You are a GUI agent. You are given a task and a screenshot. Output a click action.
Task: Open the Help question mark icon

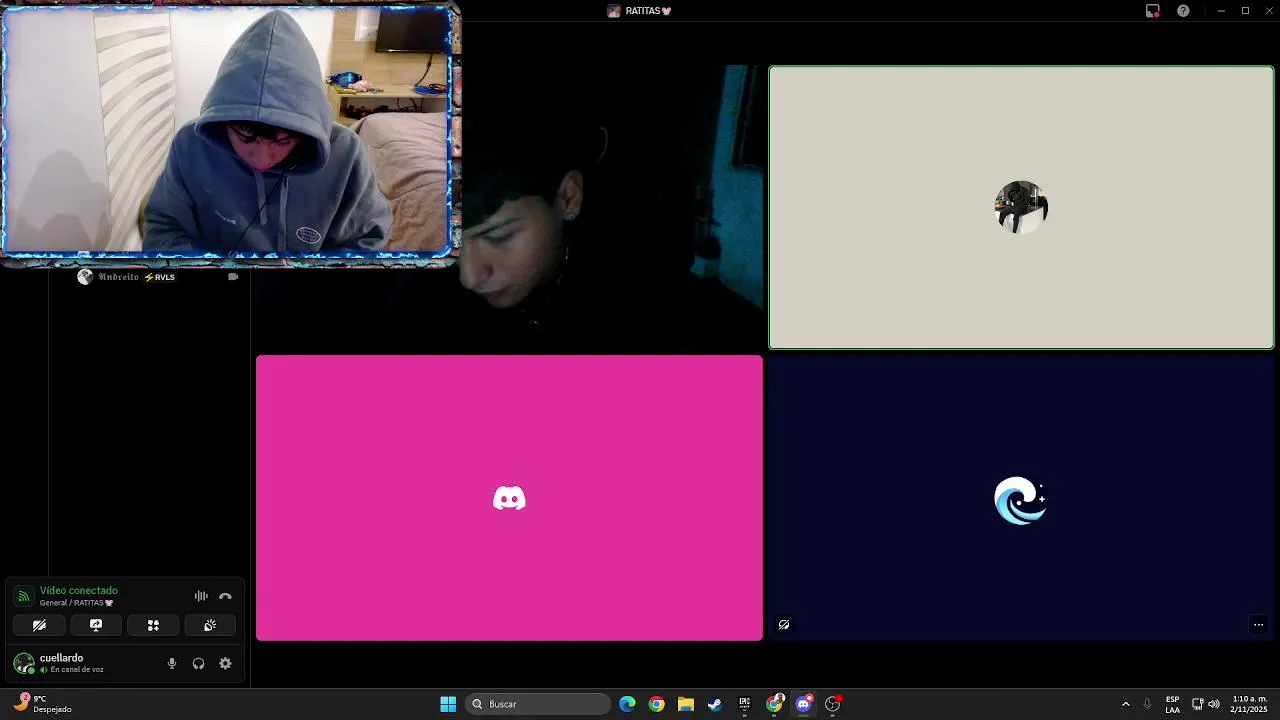pyautogui.click(x=1183, y=11)
